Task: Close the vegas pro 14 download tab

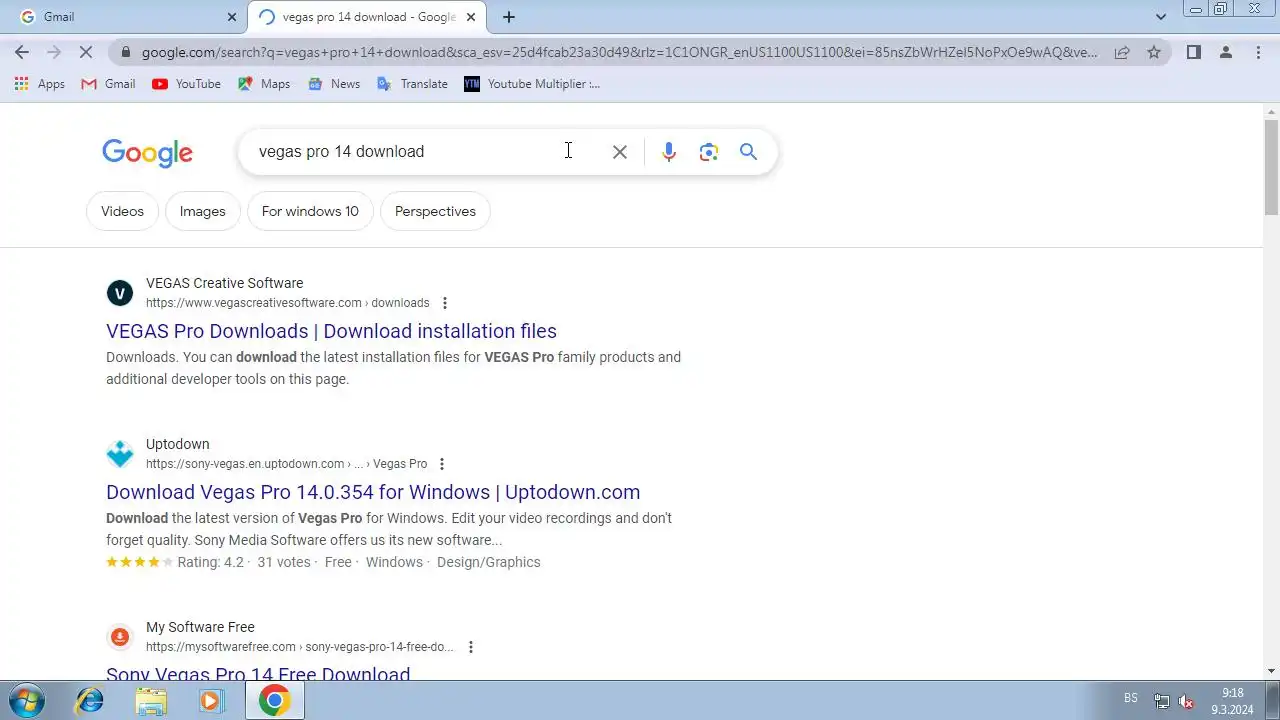Action: (x=471, y=17)
